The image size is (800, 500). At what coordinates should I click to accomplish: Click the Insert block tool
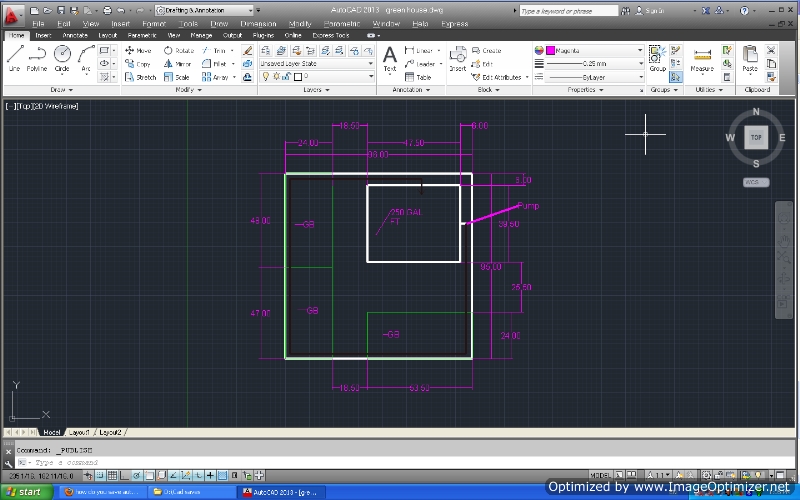pos(458,58)
